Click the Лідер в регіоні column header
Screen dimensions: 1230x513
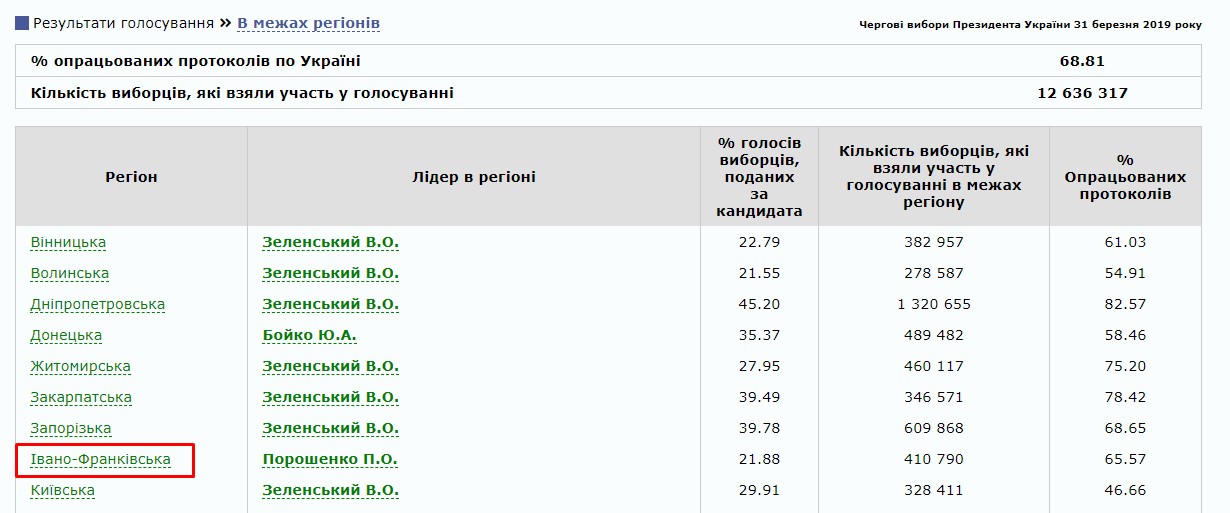coord(474,177)
